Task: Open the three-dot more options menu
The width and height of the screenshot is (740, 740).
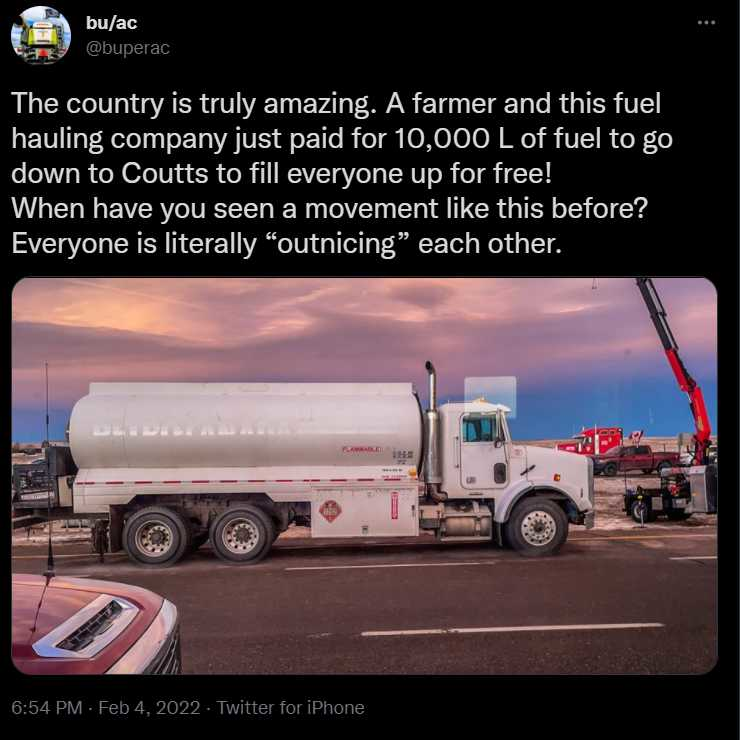Action: [x=706, y=22]
